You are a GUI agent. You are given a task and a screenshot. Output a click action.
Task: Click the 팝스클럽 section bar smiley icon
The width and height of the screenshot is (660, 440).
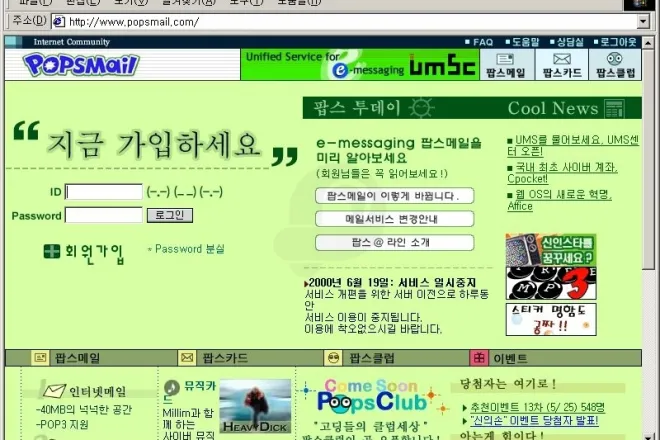pyautogui.click(x=333, y=358)
